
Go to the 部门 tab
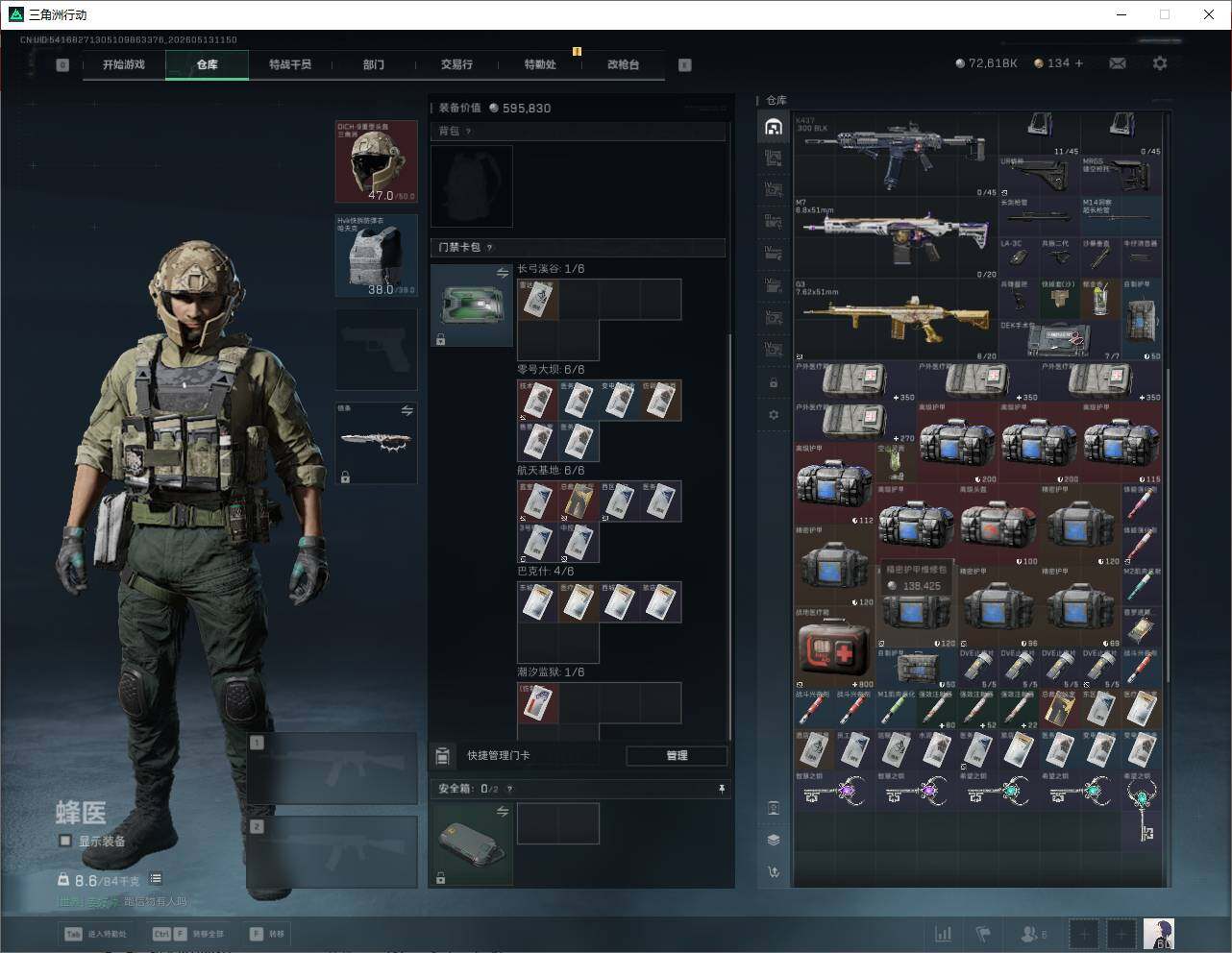tap(374, 64)
